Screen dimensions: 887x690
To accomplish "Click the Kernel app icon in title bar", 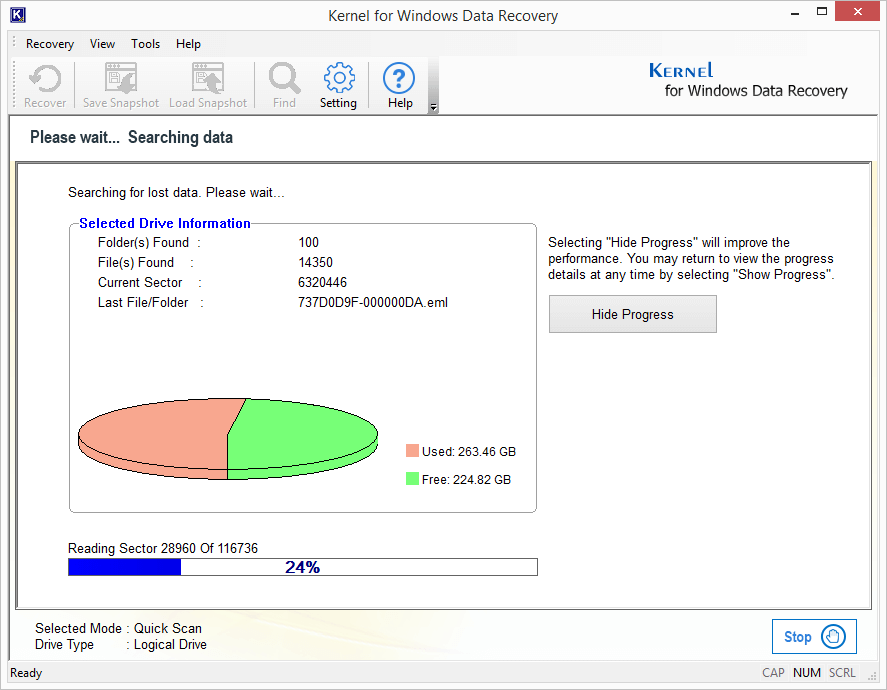I will tap(18, 15).
